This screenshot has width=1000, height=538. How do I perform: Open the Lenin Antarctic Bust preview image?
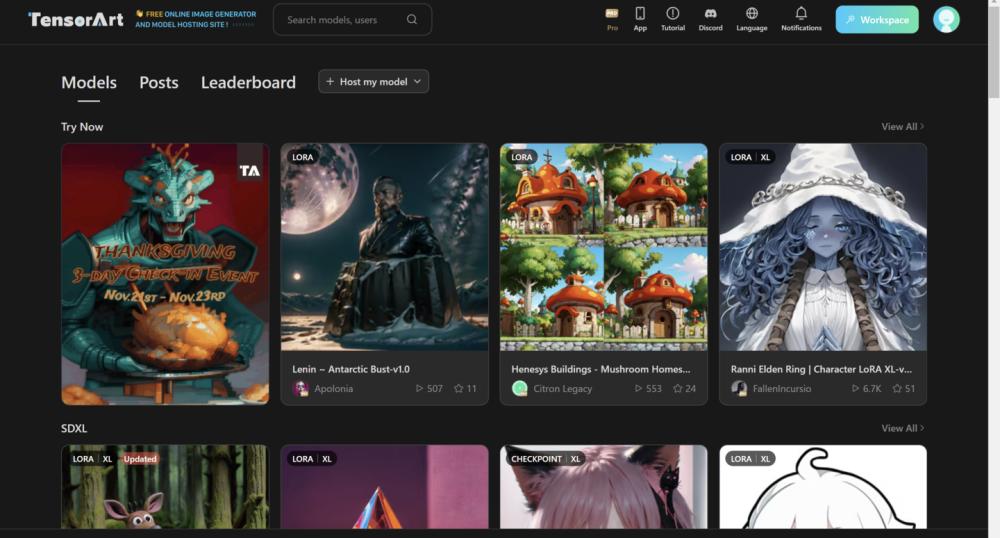[x=385, y=247]
